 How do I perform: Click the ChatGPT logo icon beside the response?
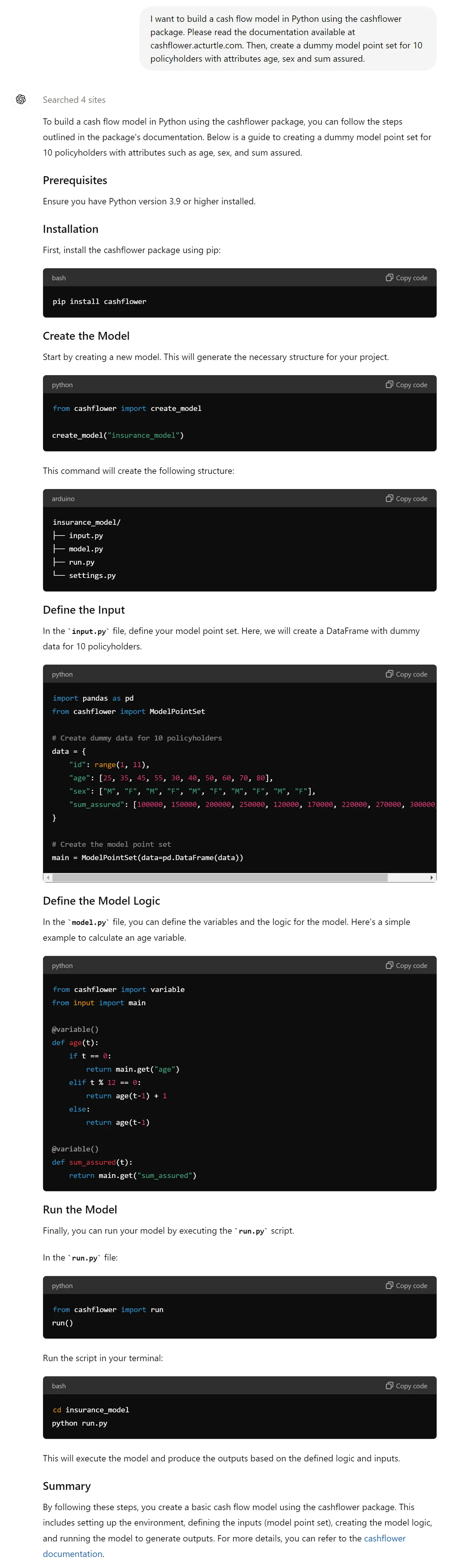pyautogui.click(x=21, y=99)
